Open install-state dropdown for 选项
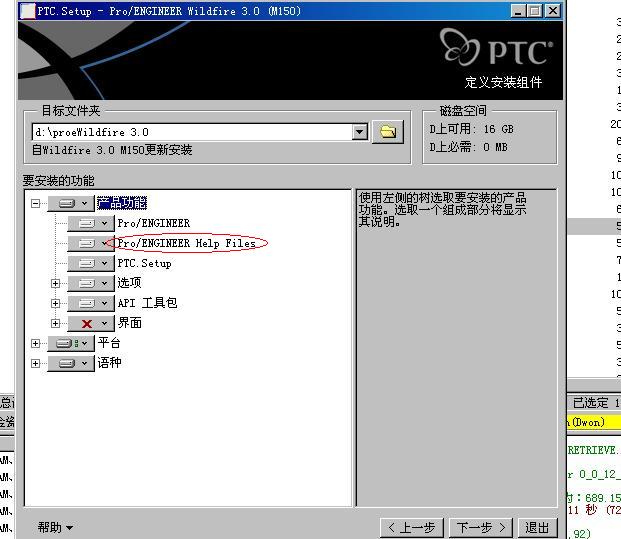This screenshot has width=621, height=539. [91, 283]
